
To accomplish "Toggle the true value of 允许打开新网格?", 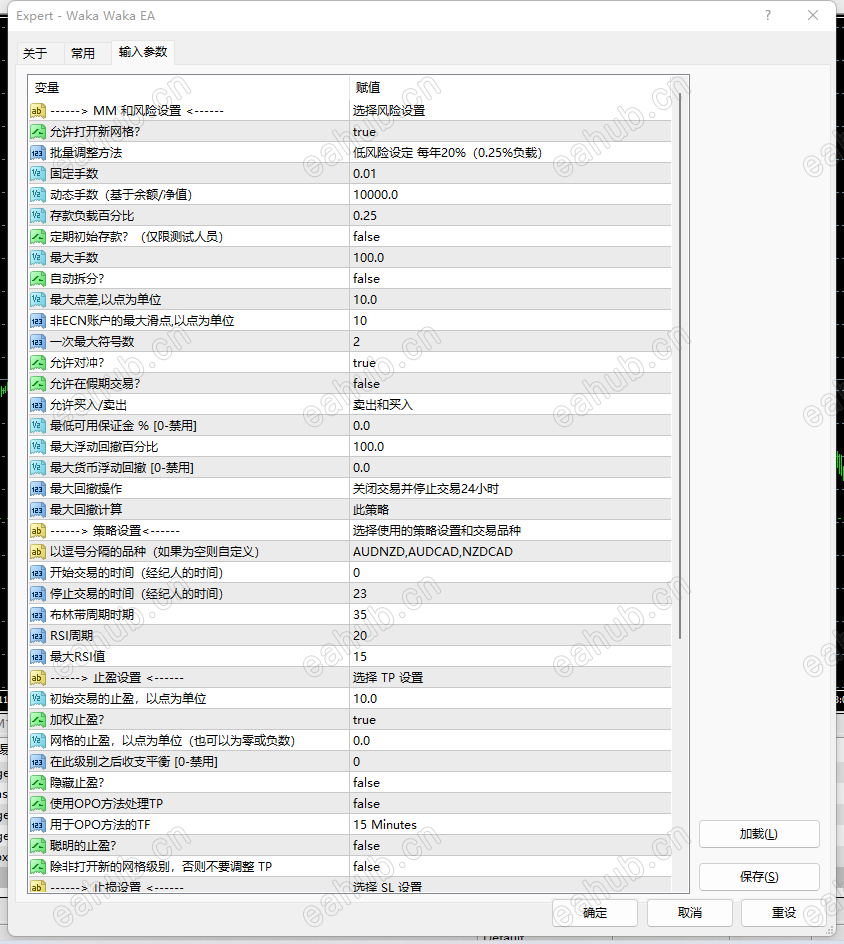I will (510, 132).
